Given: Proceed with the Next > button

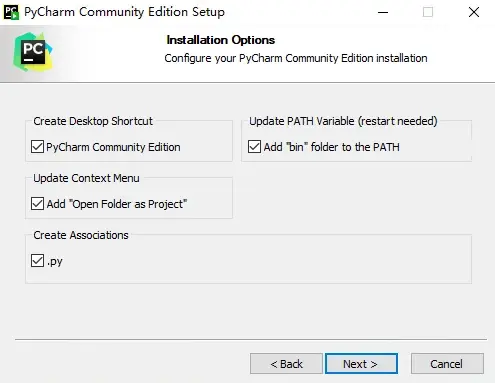Looking at the screenshot, I should [361, 364].
